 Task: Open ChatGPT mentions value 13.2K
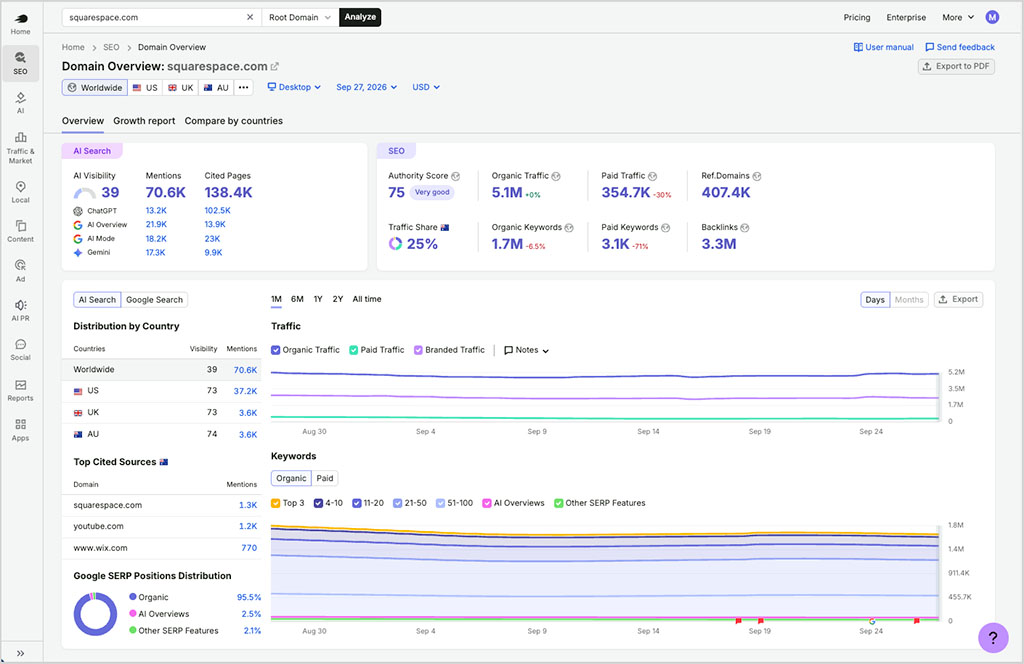[156, 210]
